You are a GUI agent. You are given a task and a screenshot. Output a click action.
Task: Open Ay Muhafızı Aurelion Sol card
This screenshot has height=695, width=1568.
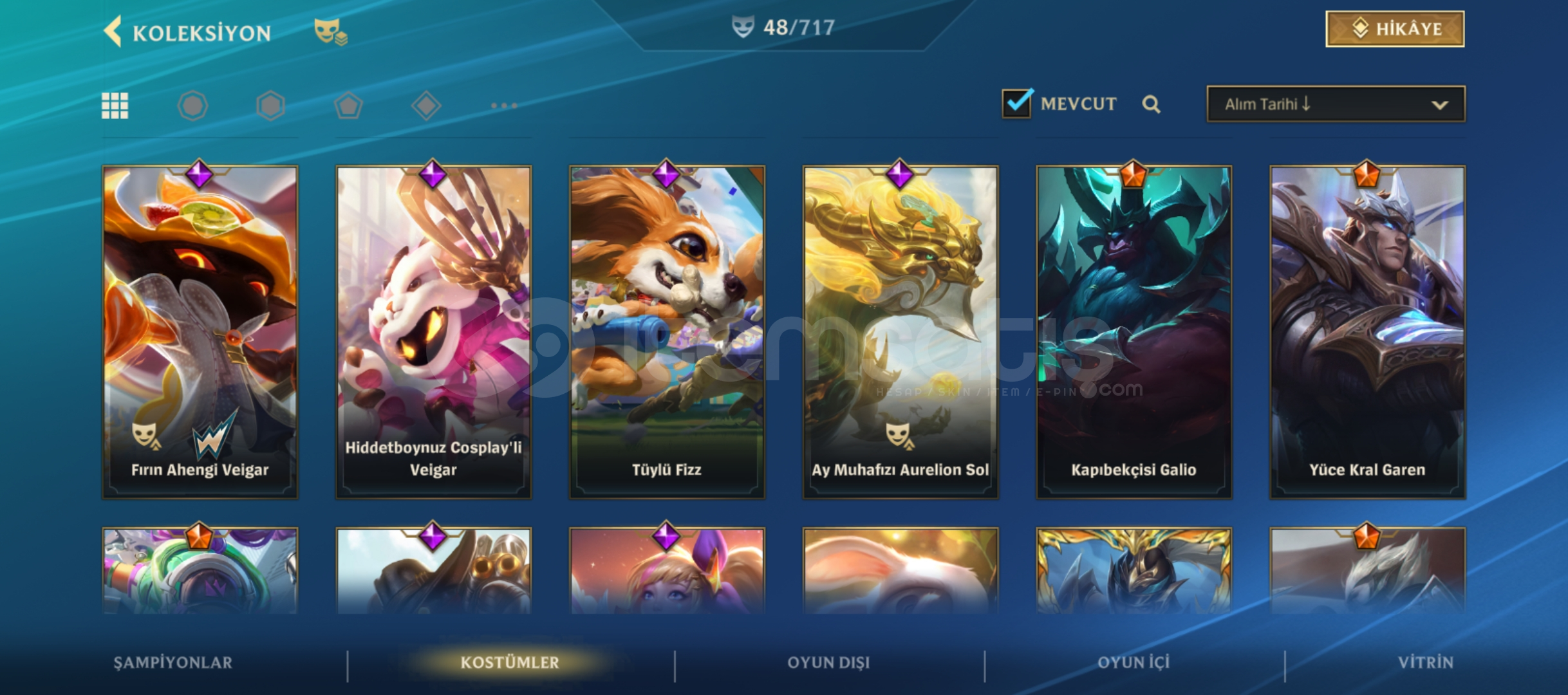[901, 332]
